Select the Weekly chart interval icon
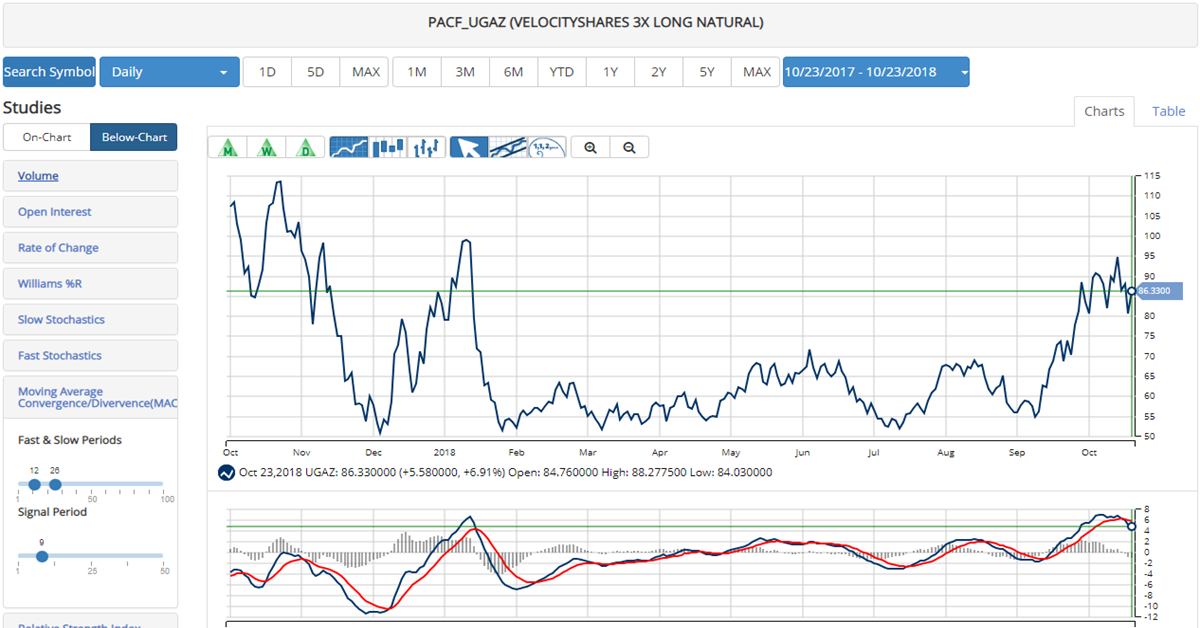Image resolution: width=1200 pixels, height=628 pixels. click(267, 146)
